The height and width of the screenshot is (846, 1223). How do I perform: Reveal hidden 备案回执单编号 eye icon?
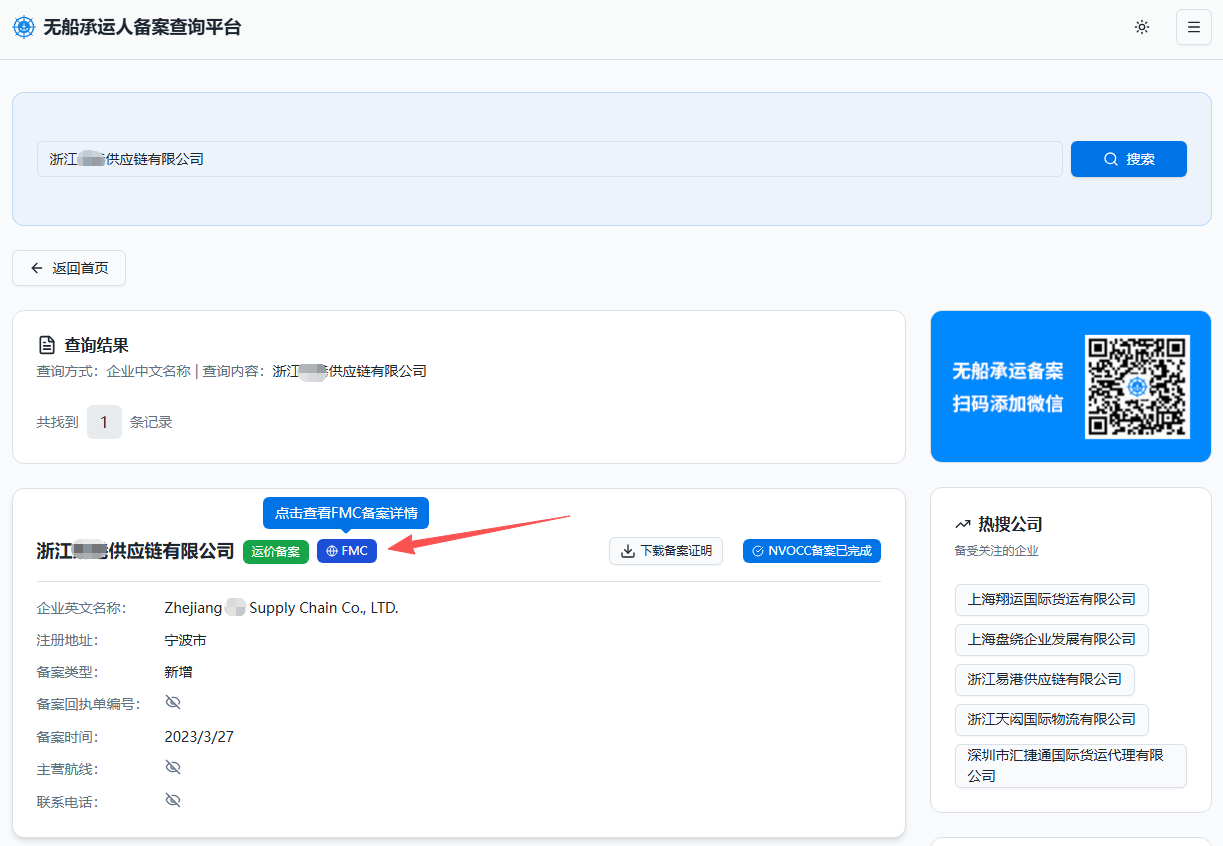(173, 703)
